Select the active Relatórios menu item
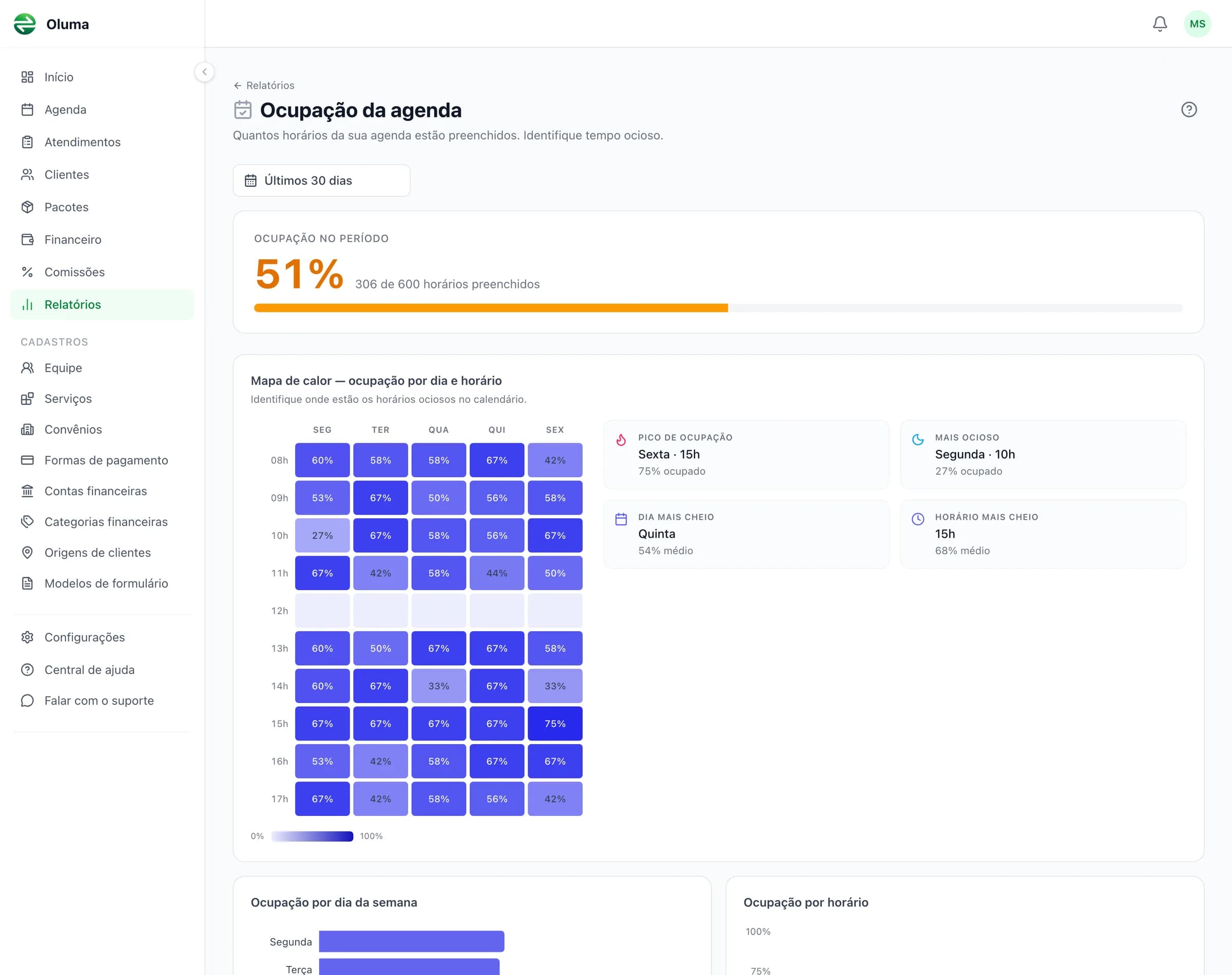Screen dimensions: 1232x975 click(x=102, y=305)
